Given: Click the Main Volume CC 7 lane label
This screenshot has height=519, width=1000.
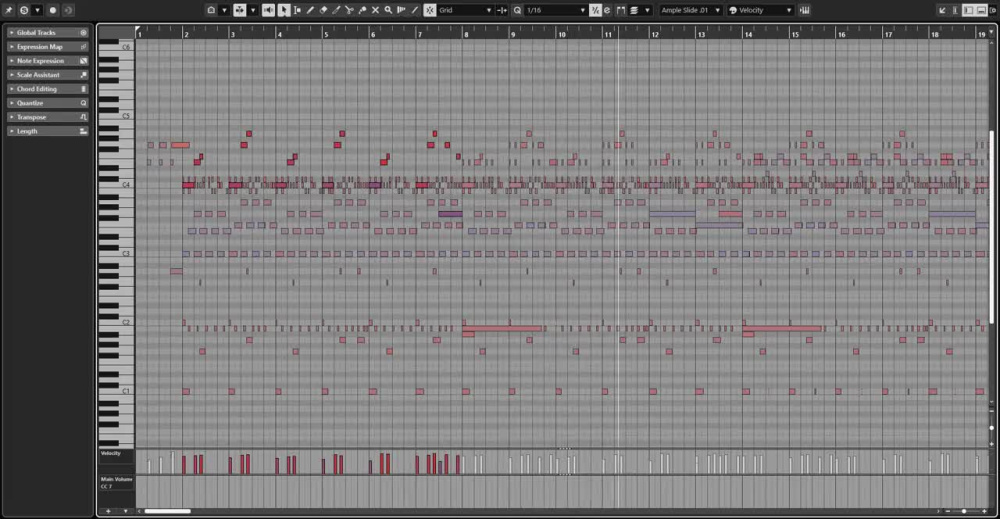Looking at the screenshot, I should point(116,483).
